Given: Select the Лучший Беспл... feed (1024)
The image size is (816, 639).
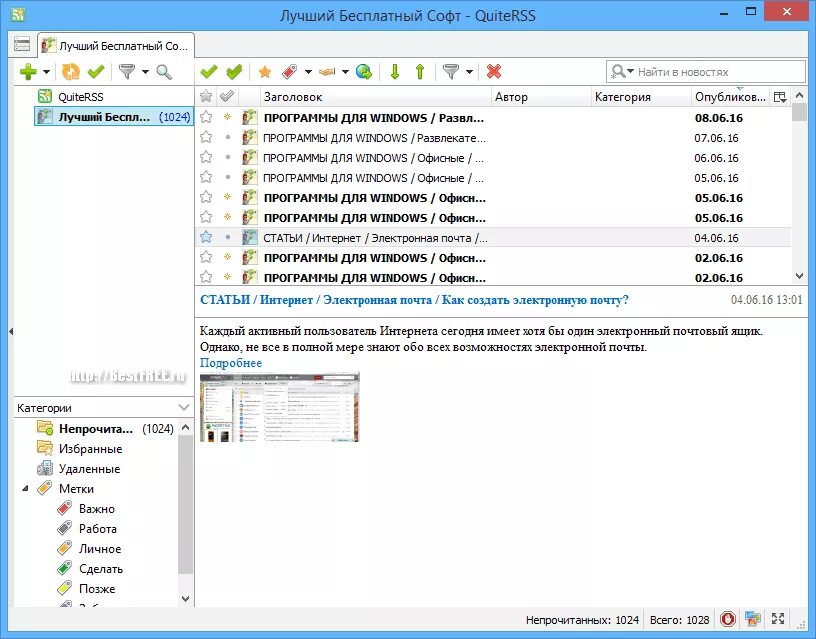Looking at the screenshot, I should (114, 117).
